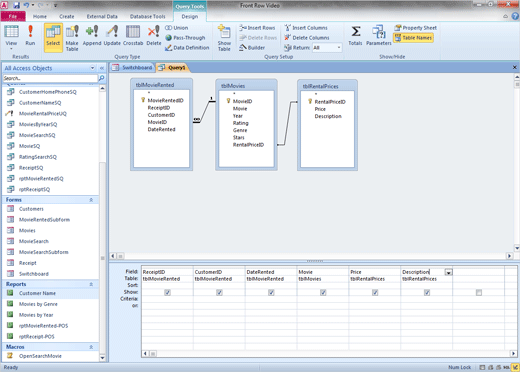The image size is (520, 372).
Task: Click the design grid horizontal scrollbar
Action: 329,353
